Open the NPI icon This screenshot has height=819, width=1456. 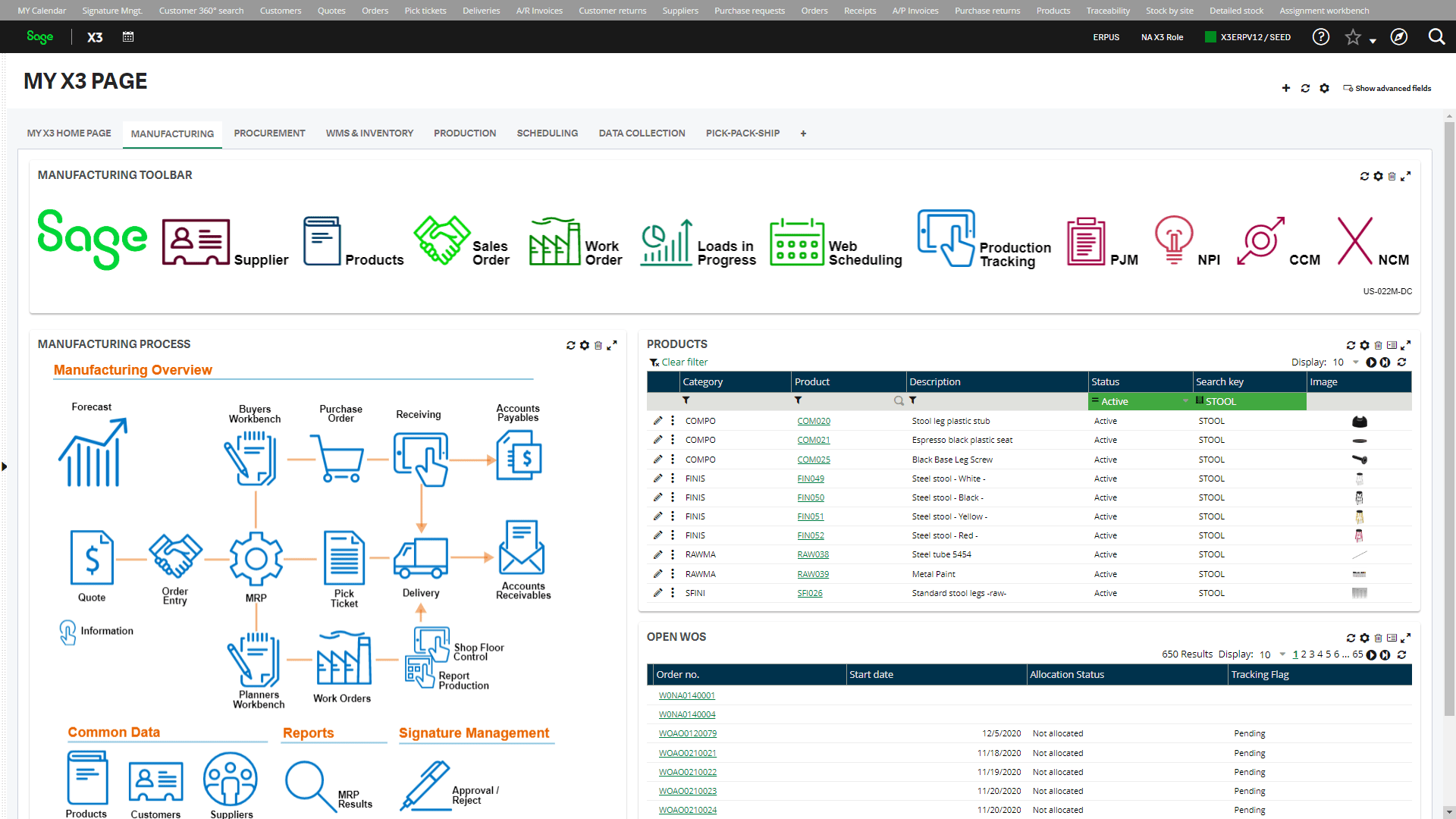(x=1173, y=240)
